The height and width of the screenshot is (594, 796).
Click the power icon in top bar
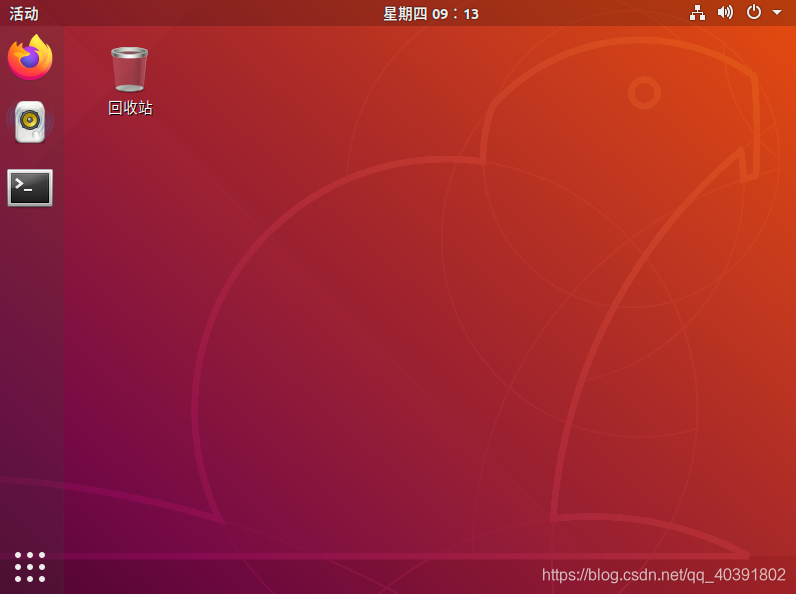754,12
